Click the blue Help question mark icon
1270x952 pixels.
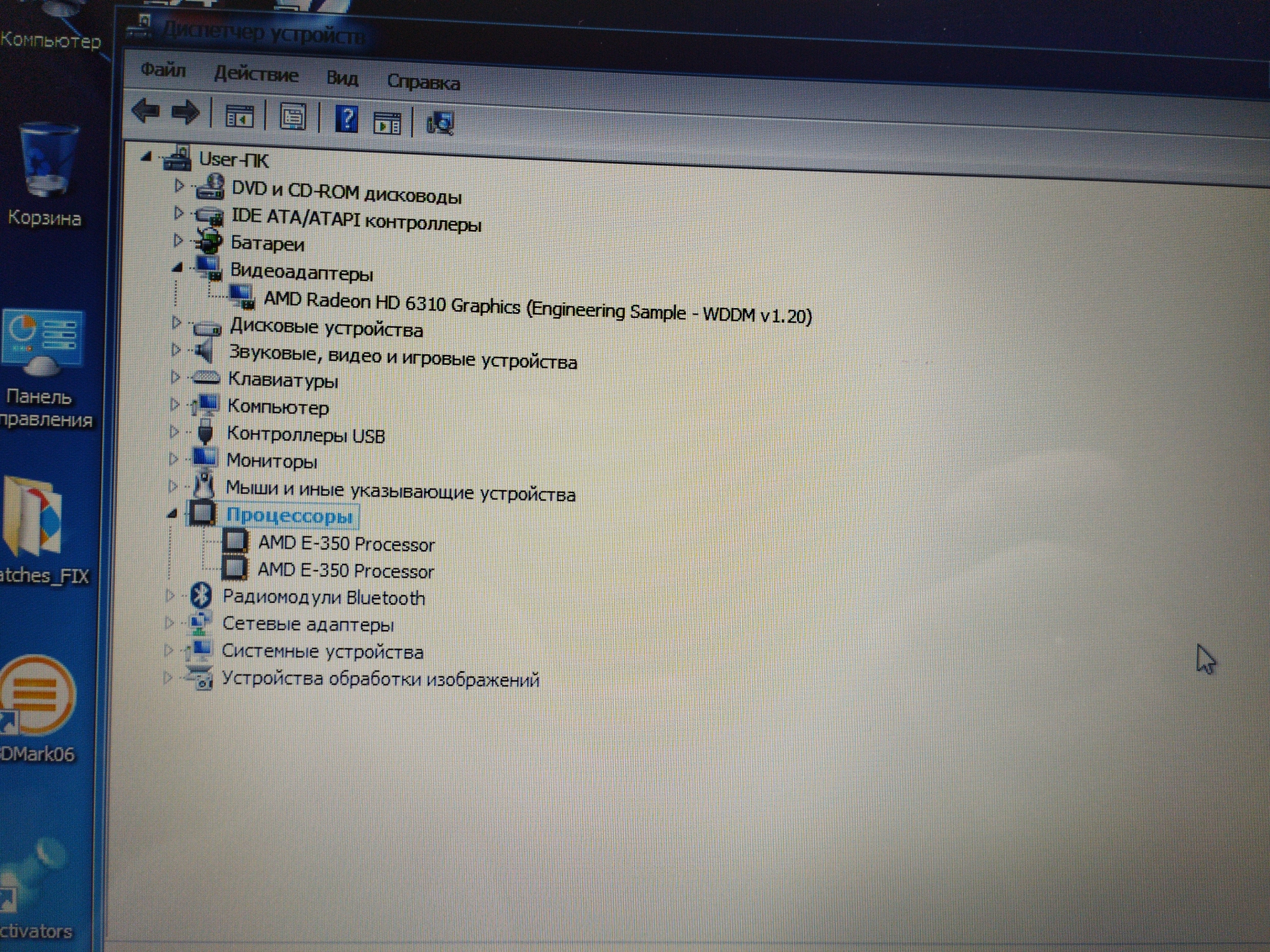click(347, 120)
